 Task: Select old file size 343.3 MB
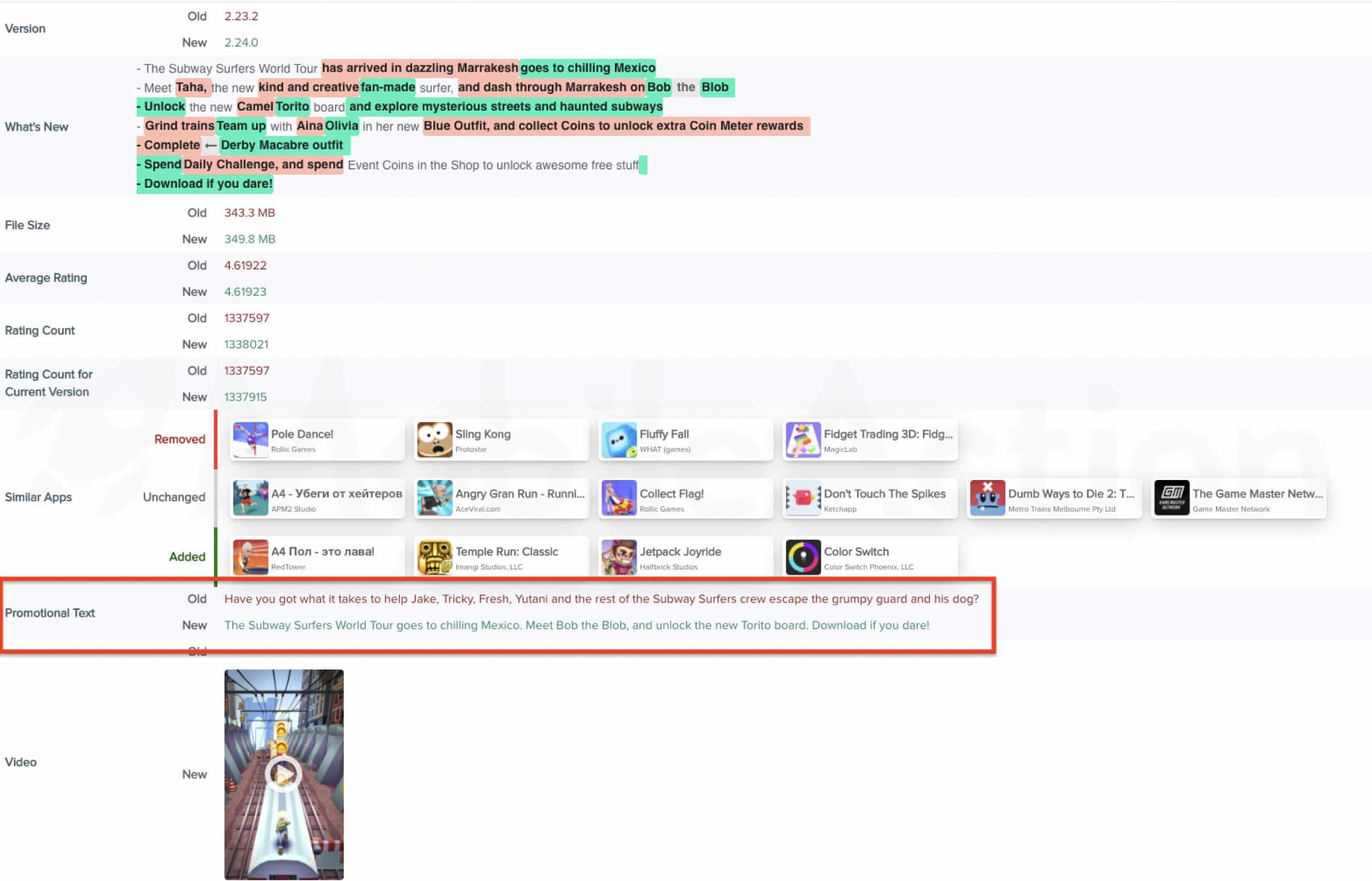(x=249, y=213)
